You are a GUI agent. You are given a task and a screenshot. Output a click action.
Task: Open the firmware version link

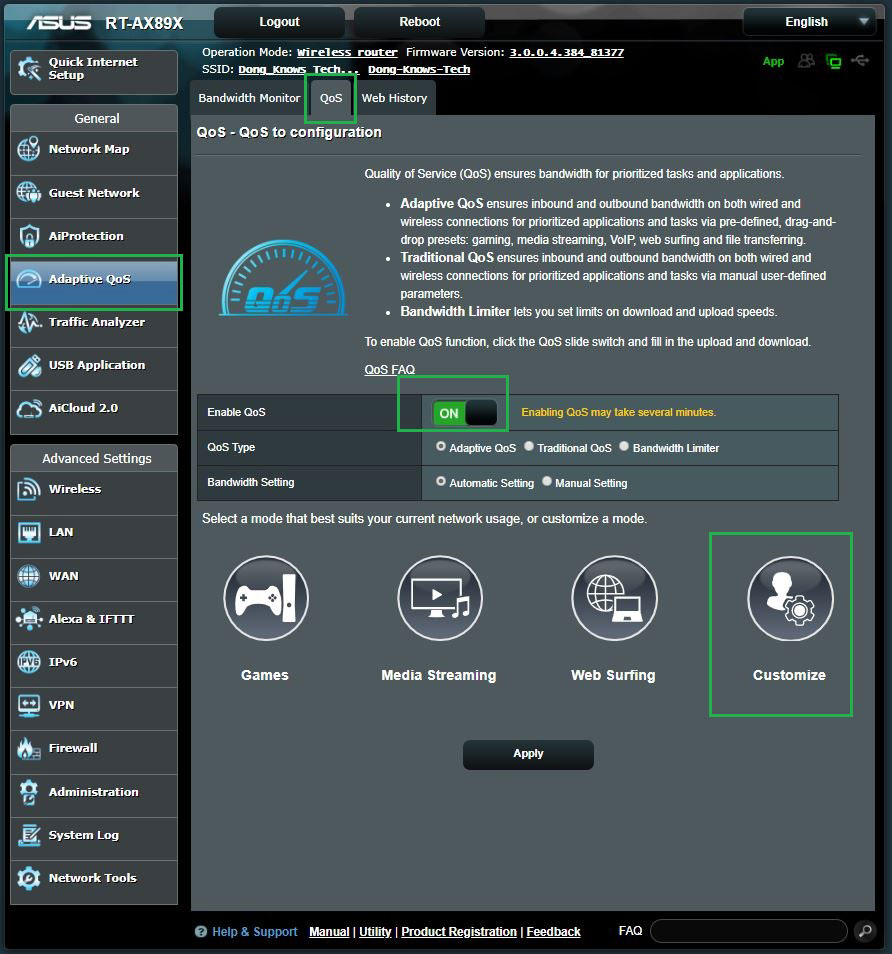(x=566, y=52)
